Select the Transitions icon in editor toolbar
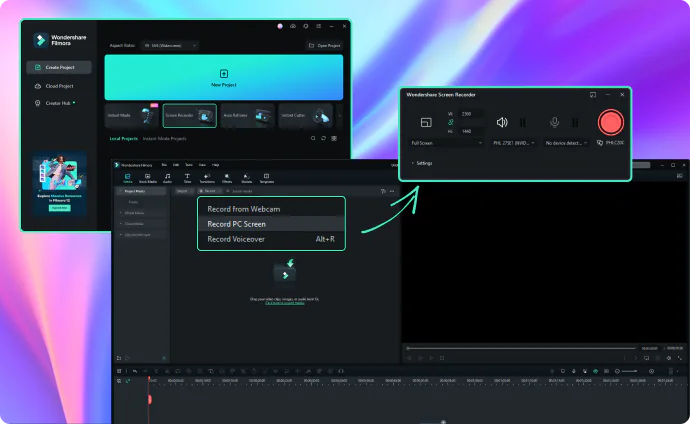This screenshot has width=690, height=424. (207, 178)
